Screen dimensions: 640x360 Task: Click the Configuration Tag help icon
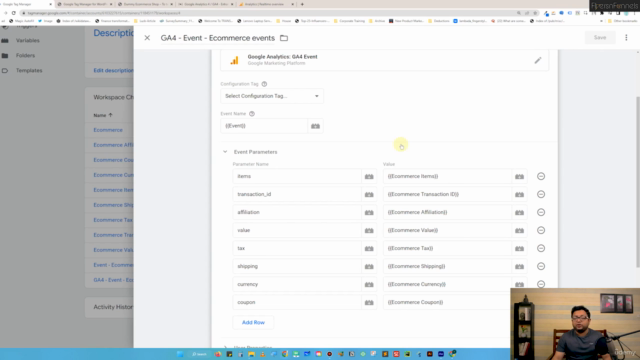[x=264, y=84]
